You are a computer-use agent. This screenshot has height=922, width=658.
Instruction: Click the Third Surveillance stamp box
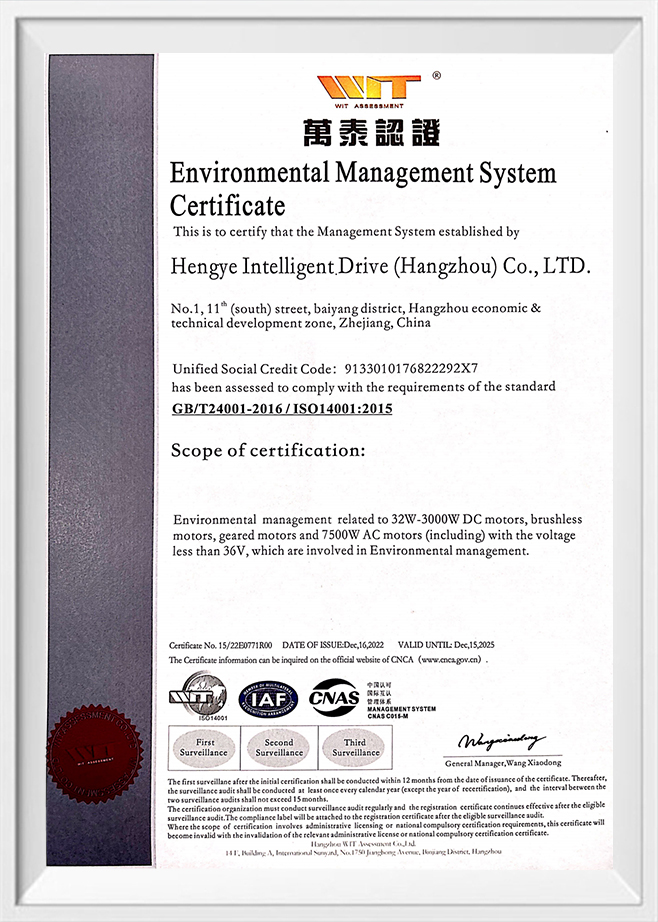coord(355,747)
